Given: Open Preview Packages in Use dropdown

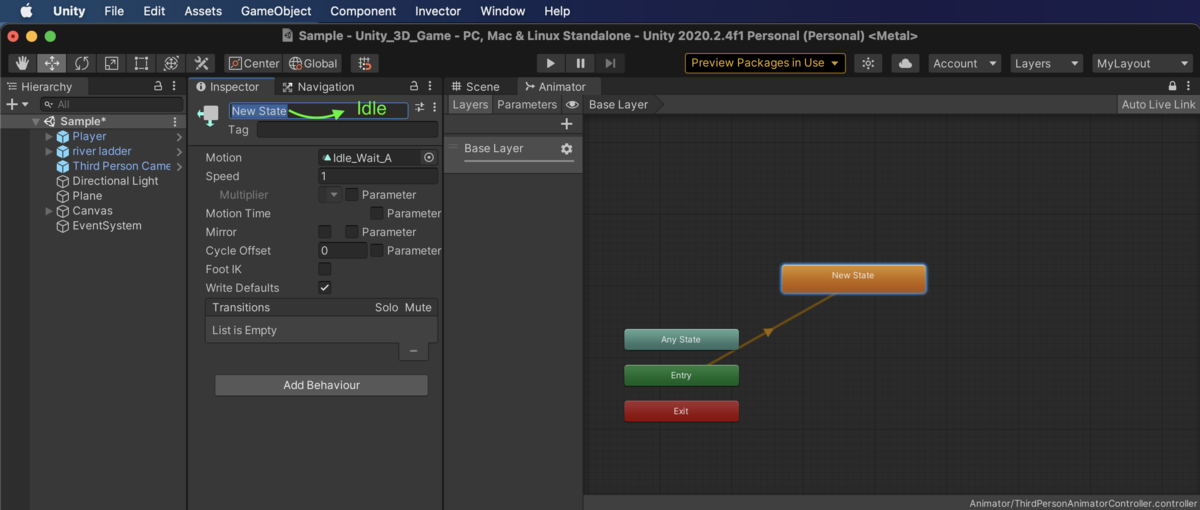Looking at the screenshot, I should pyautogui.click(x=765, y=63).
